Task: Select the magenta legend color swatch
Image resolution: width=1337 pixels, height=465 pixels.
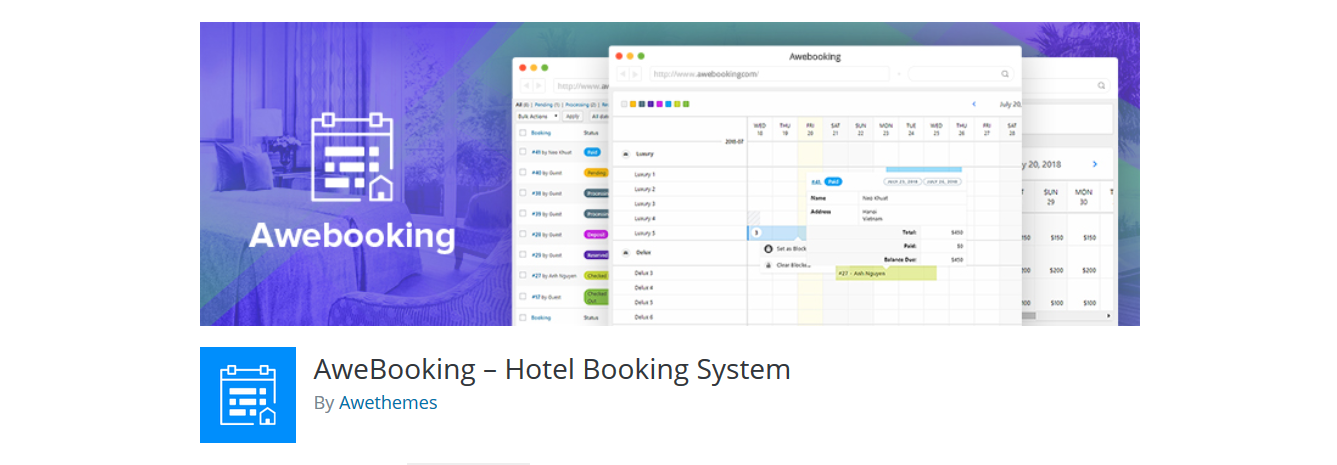Action: click(659, 104)
